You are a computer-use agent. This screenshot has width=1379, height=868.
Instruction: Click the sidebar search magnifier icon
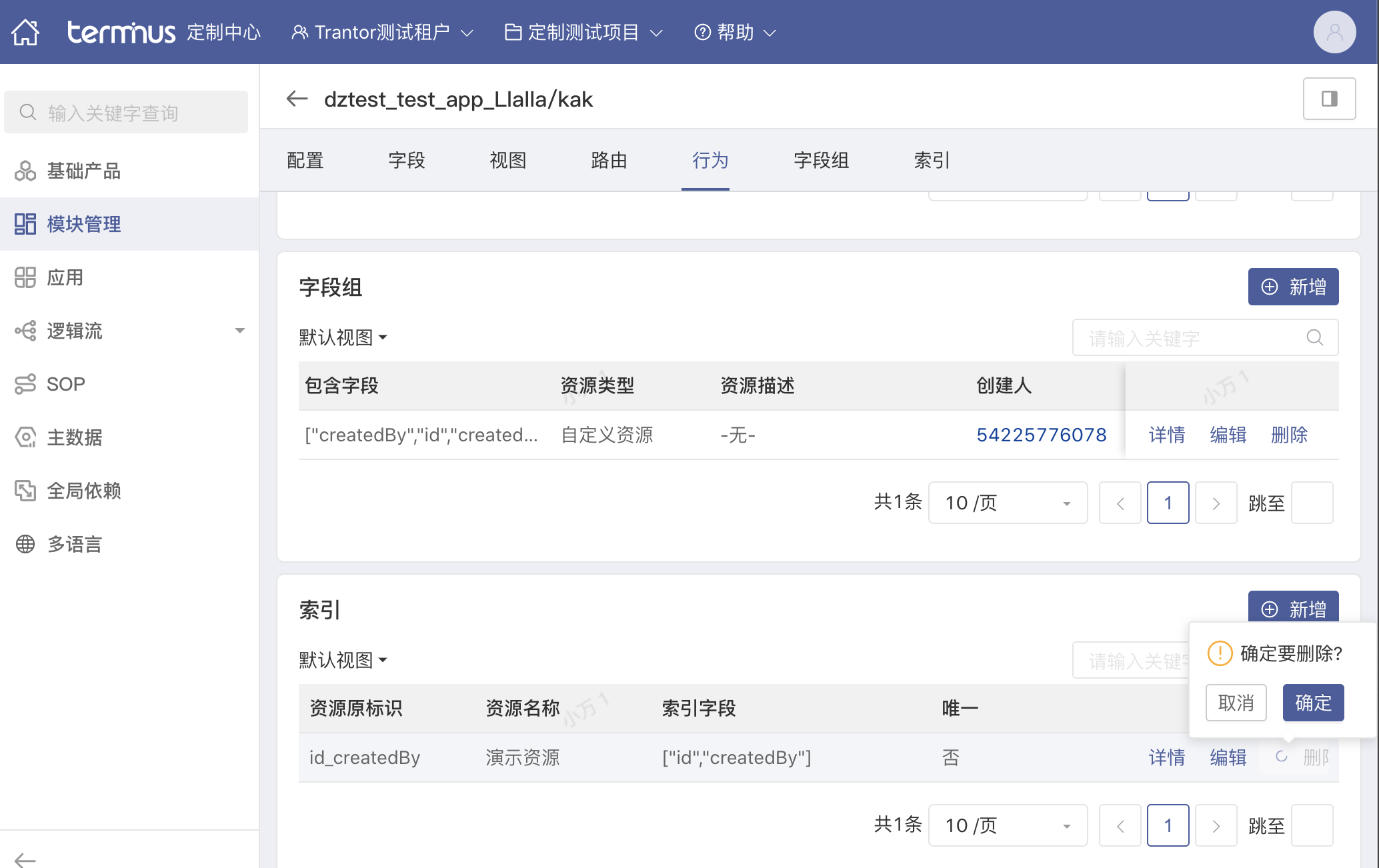(28, 112)
